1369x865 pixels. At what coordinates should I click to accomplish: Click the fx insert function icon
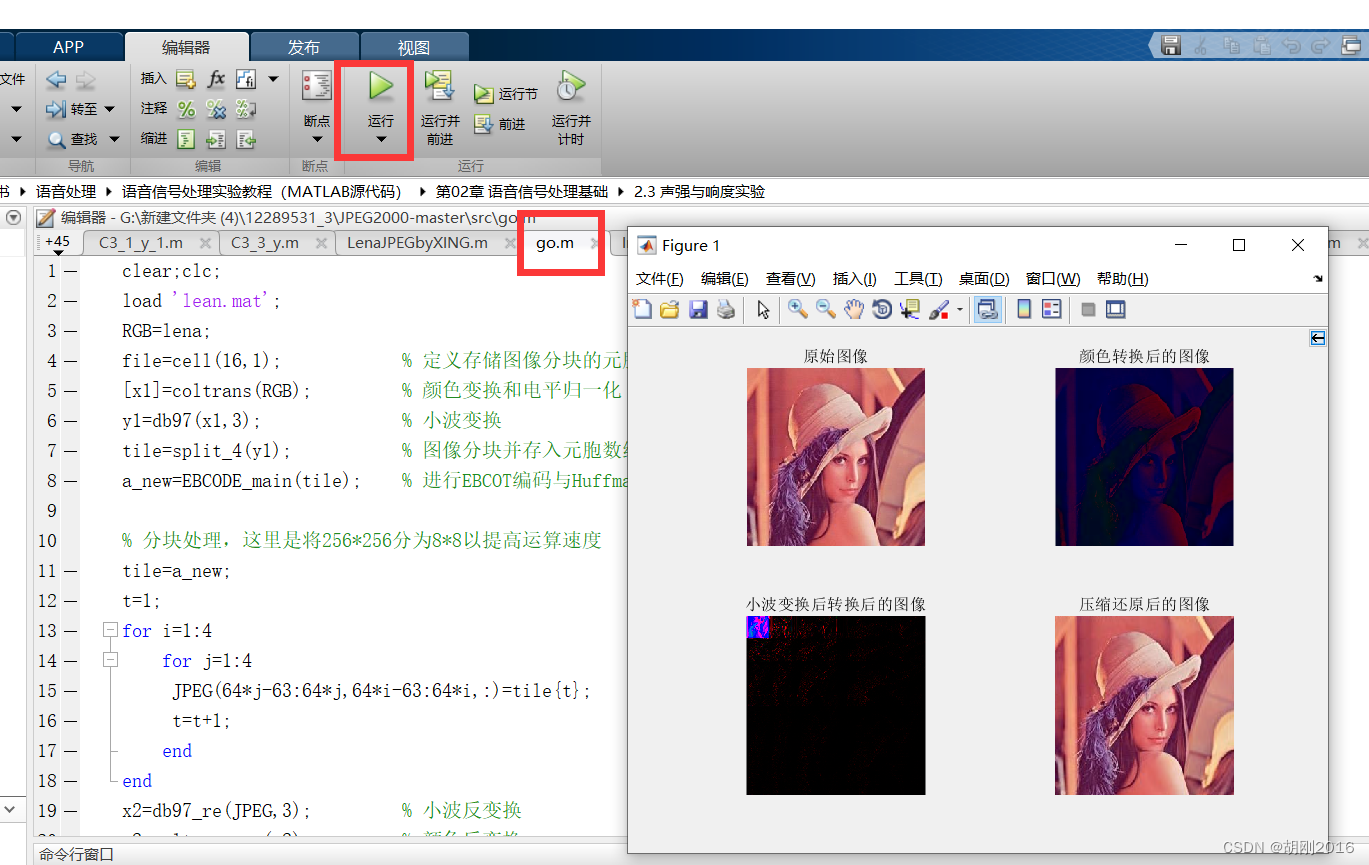tap(216, 79)
